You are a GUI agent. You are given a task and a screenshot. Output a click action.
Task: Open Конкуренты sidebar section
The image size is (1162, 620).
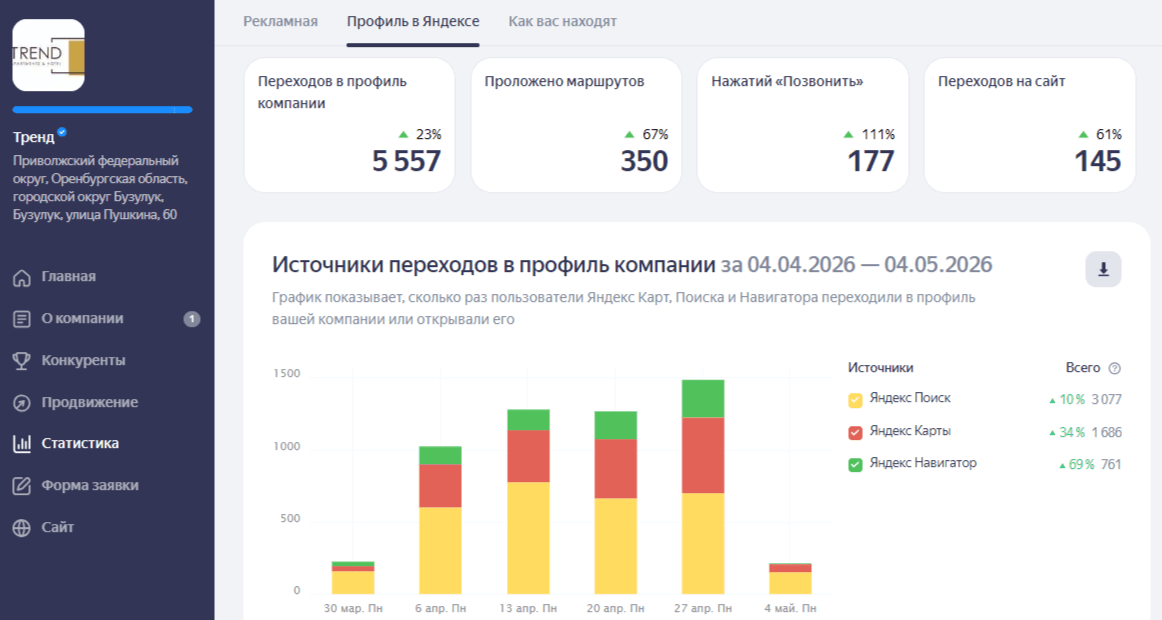click(83, 360)
